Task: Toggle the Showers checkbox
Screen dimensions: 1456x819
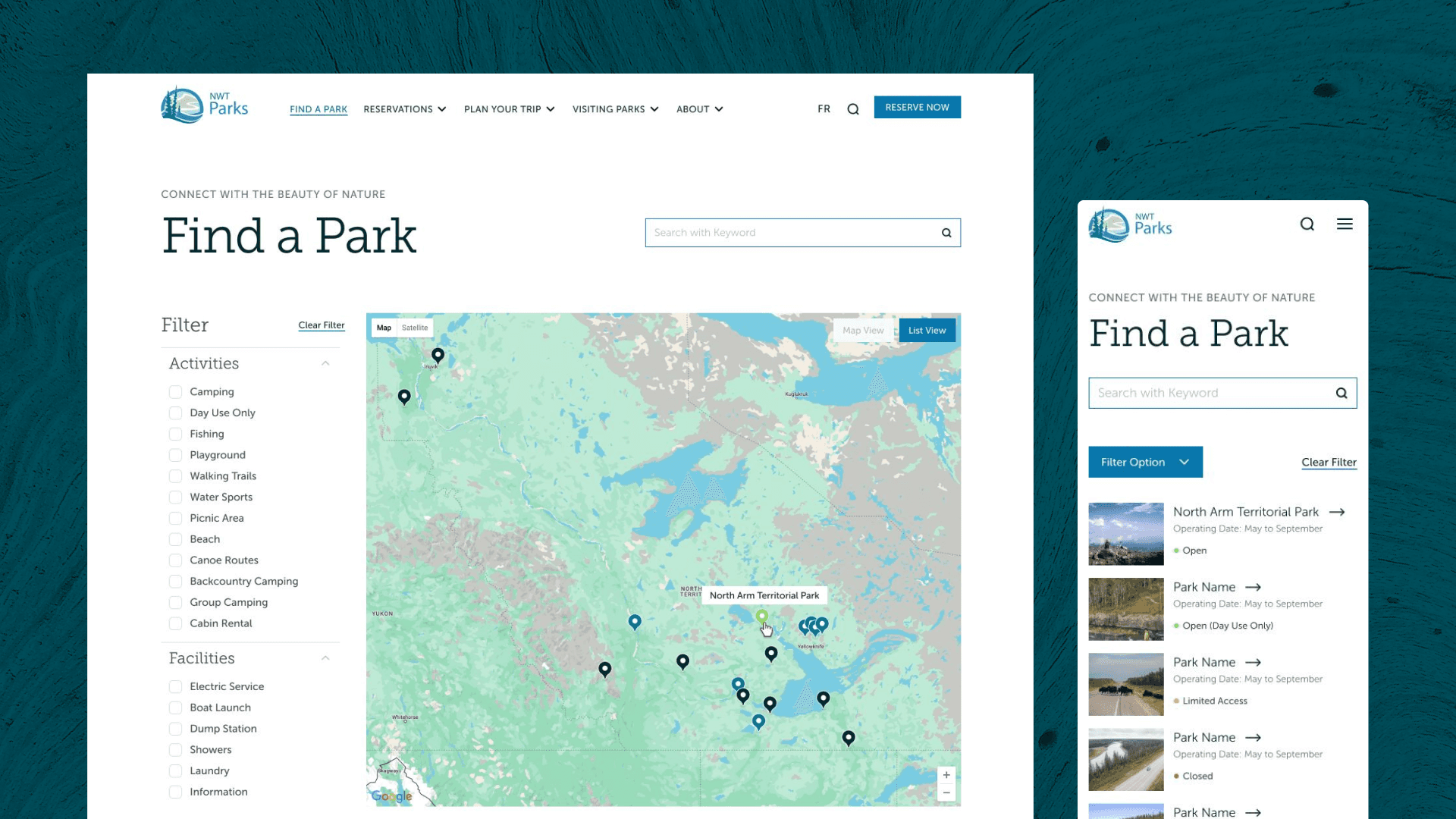Action: [175, 750]
